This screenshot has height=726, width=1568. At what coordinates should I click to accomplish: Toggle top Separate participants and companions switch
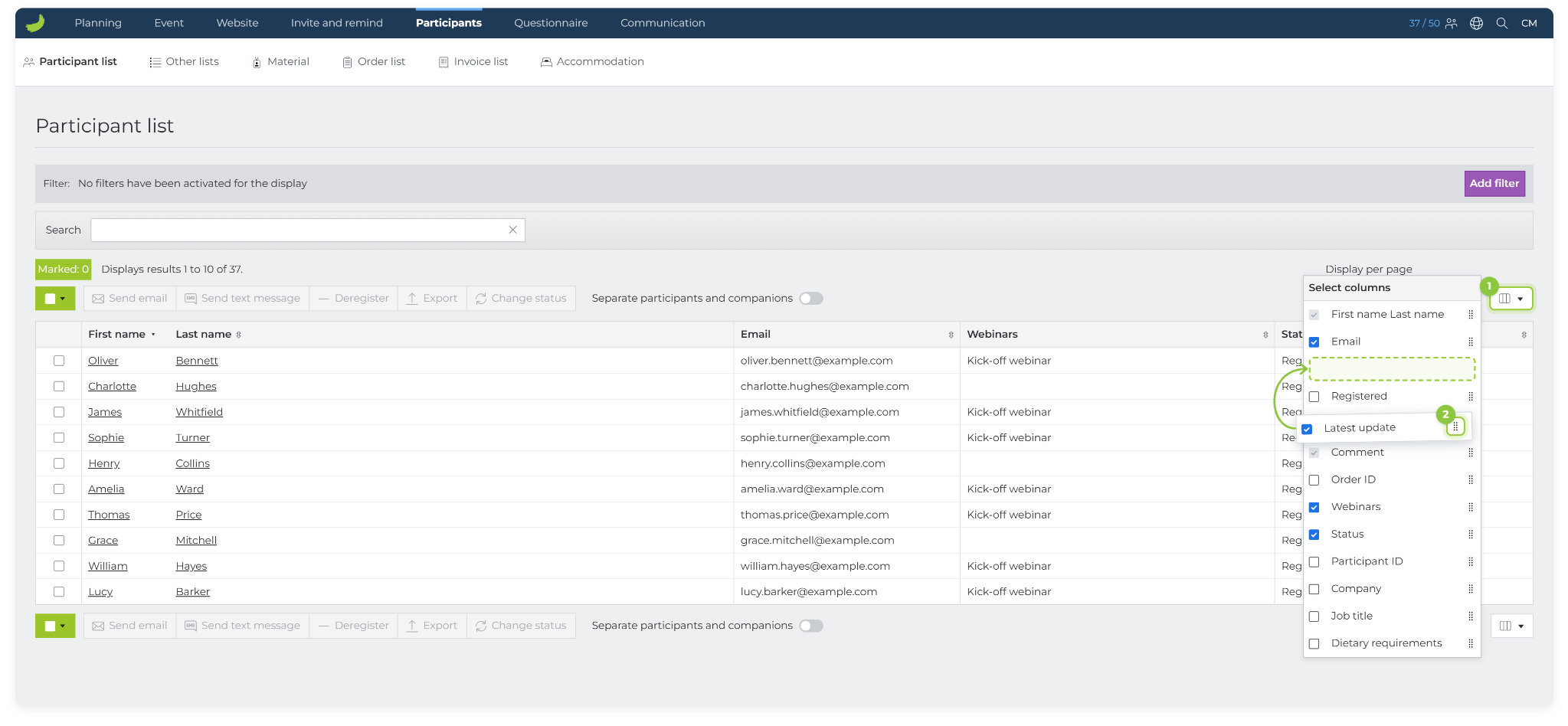click(x=811, y=299)
